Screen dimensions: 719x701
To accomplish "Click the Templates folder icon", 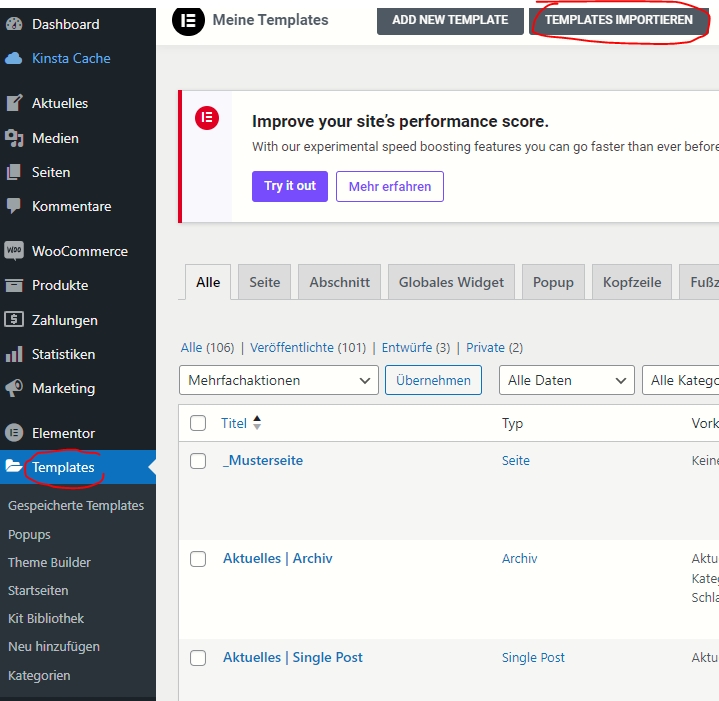I will (x=14, y=467).
